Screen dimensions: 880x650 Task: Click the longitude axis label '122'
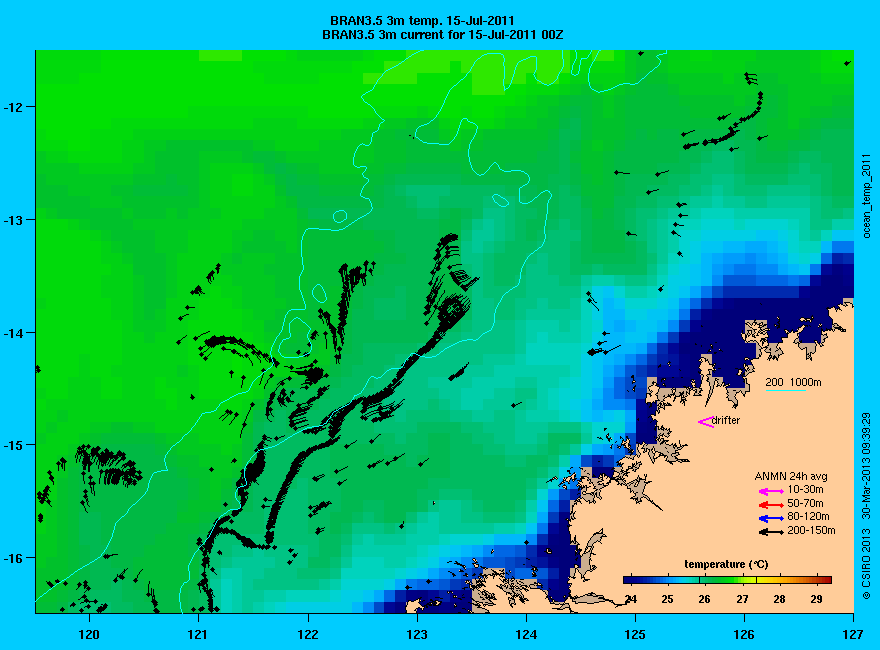click(x=308, y=634)
